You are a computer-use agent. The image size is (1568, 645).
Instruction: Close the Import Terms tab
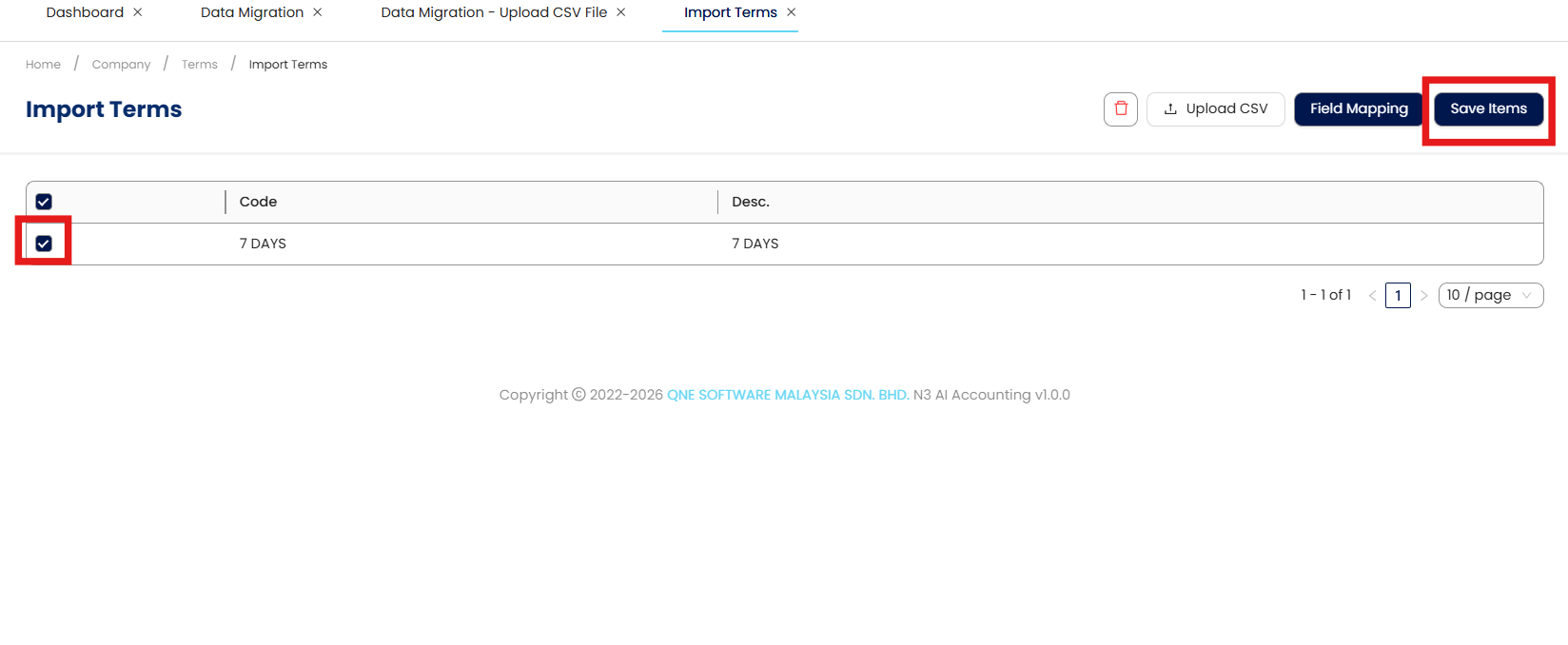792,12
